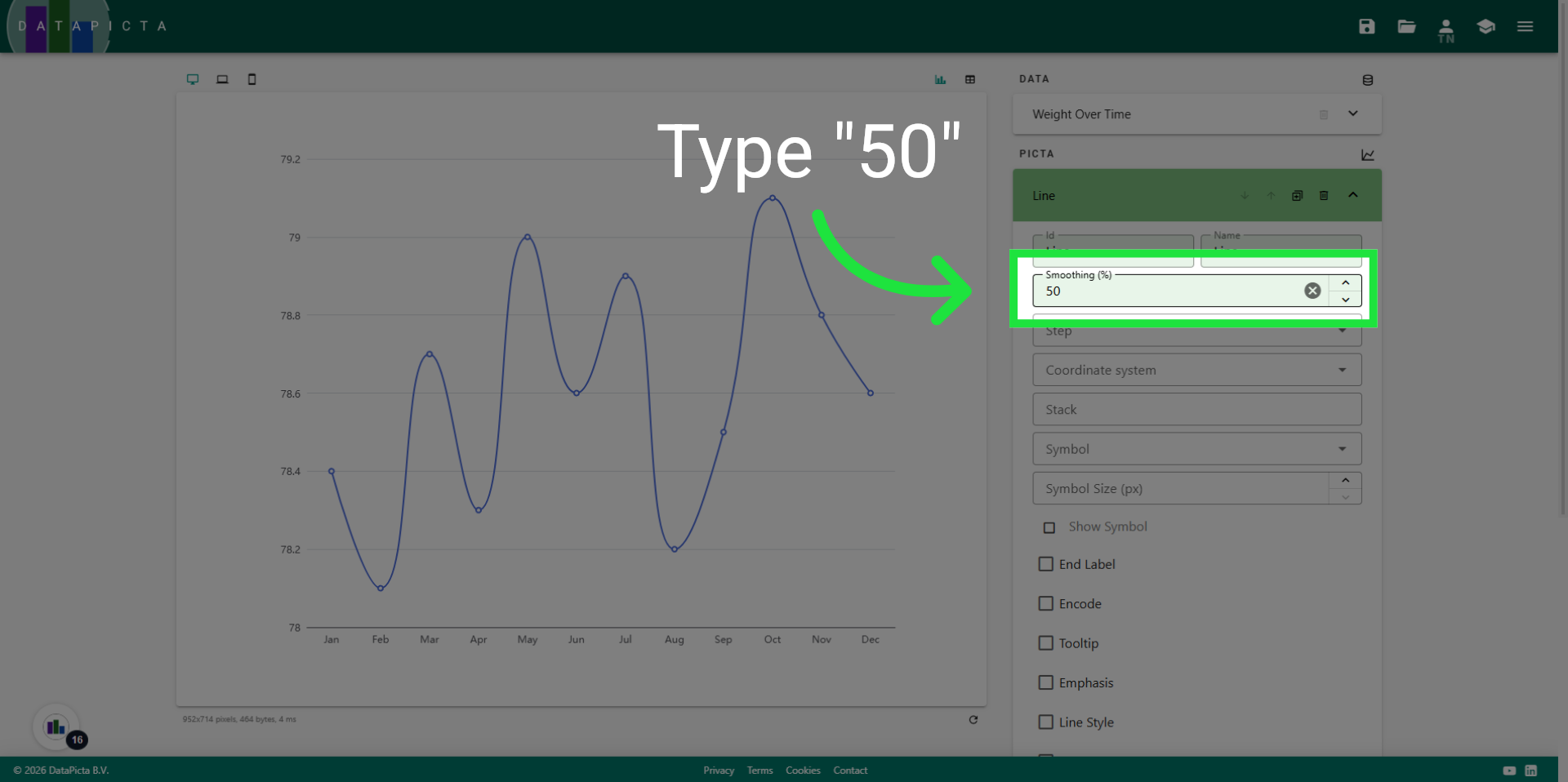Screen dimensions: 1568x782
Task: Open the Privacy footer link
Action: (x=718, y=771)
